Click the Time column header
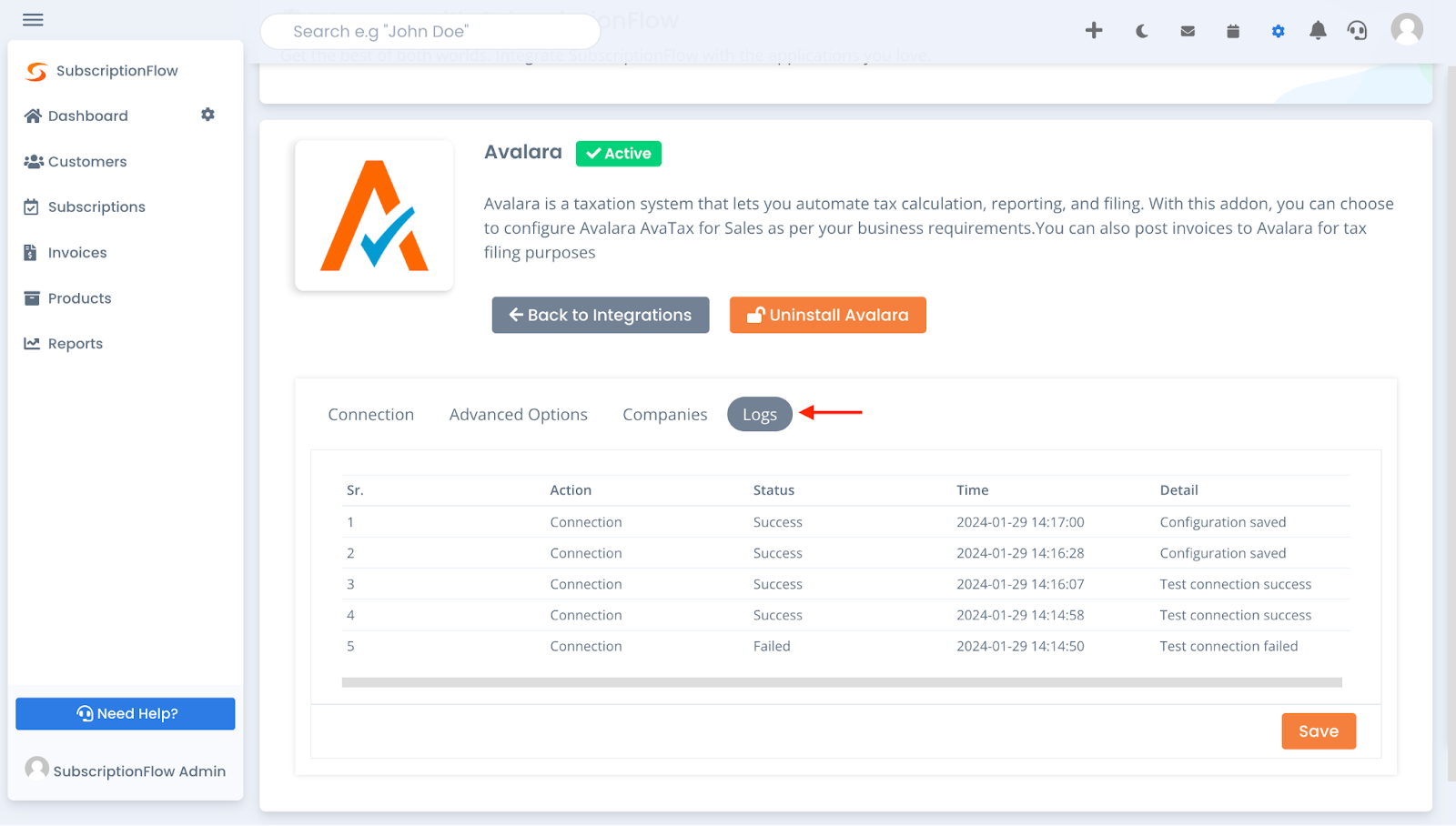 pyautogui.click(x=972, y=489)
